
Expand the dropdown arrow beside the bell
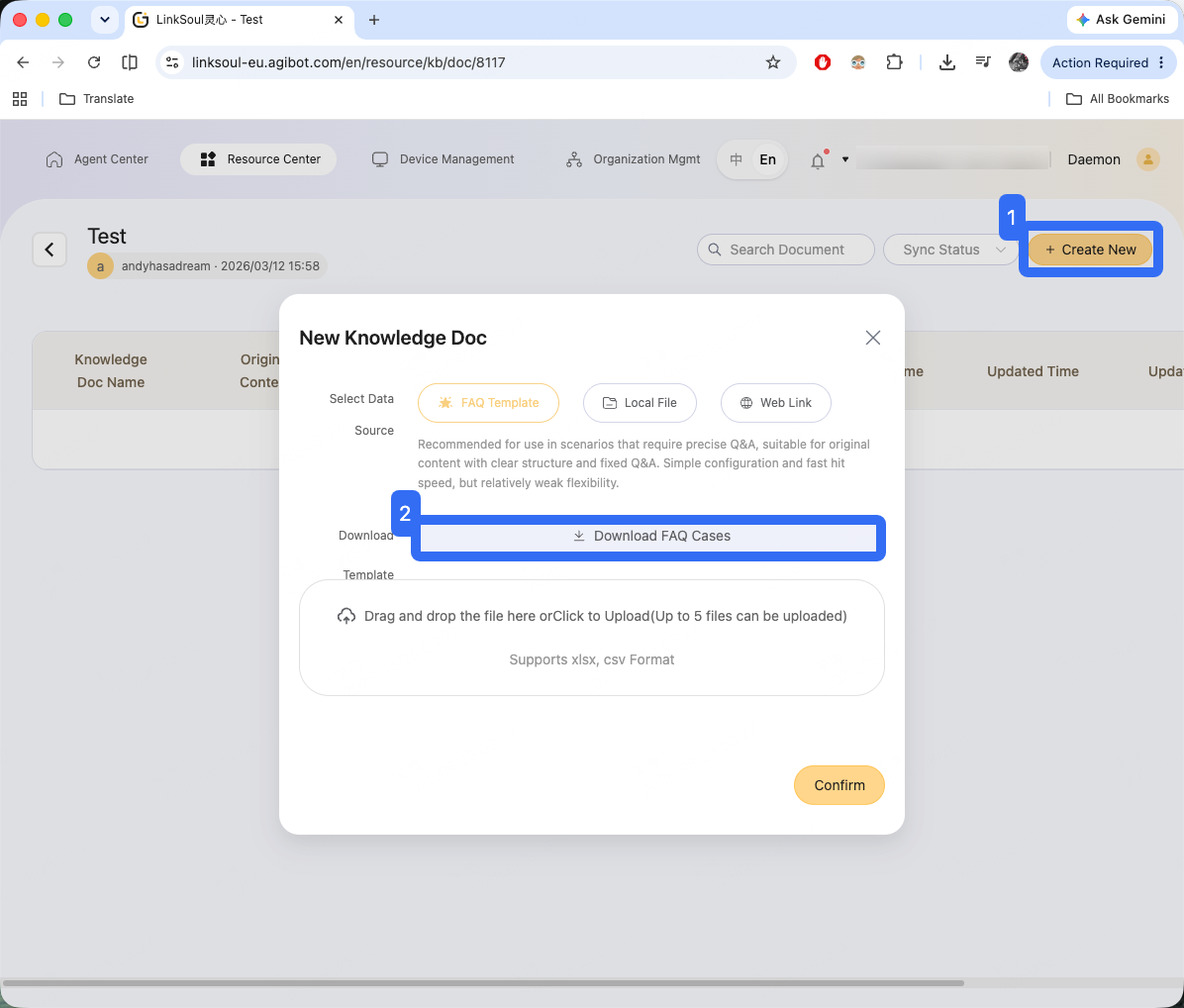tap(845, 159)
